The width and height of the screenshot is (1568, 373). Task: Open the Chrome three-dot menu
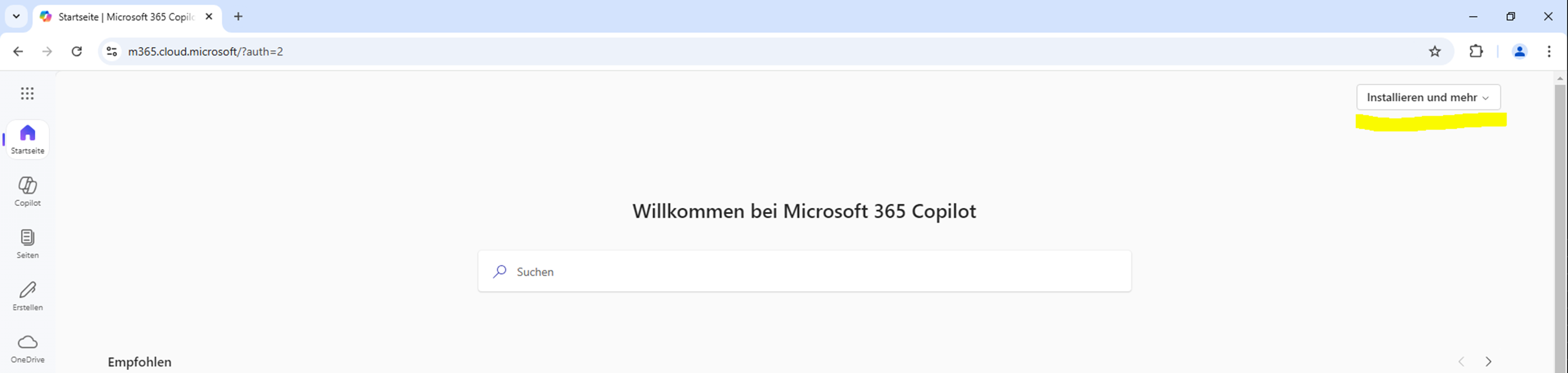(x=1549, y=51)
